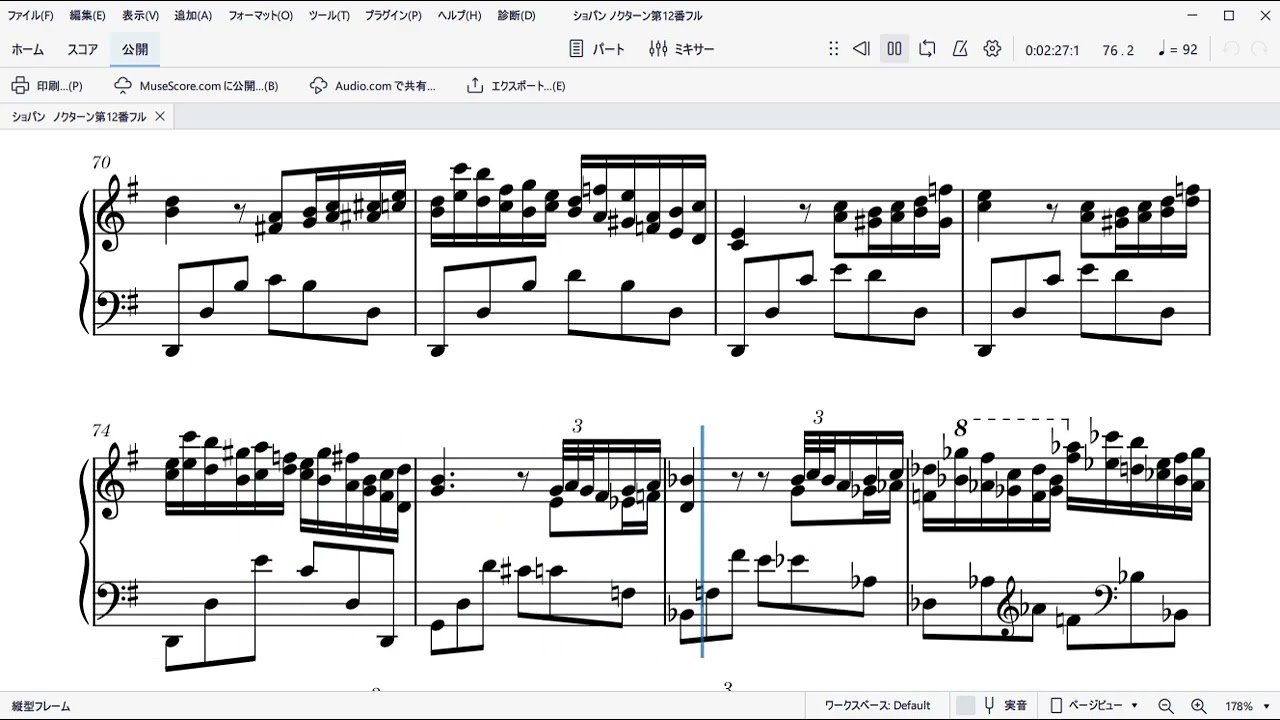The image size is (1280, 720).
Task: Open the プラグイン(P) menu
Action: (x=393, y=15)
